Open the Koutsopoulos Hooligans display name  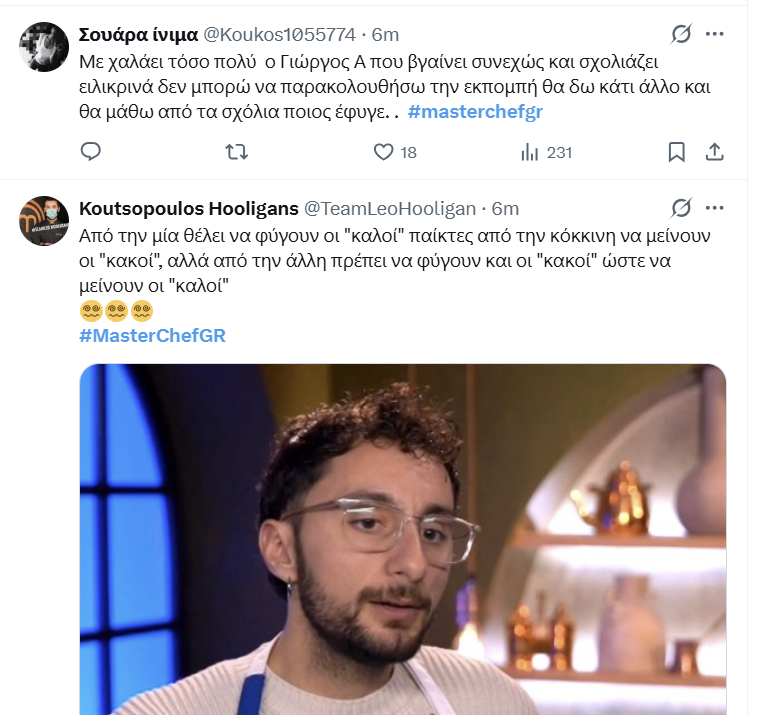[x=189, y=208]
